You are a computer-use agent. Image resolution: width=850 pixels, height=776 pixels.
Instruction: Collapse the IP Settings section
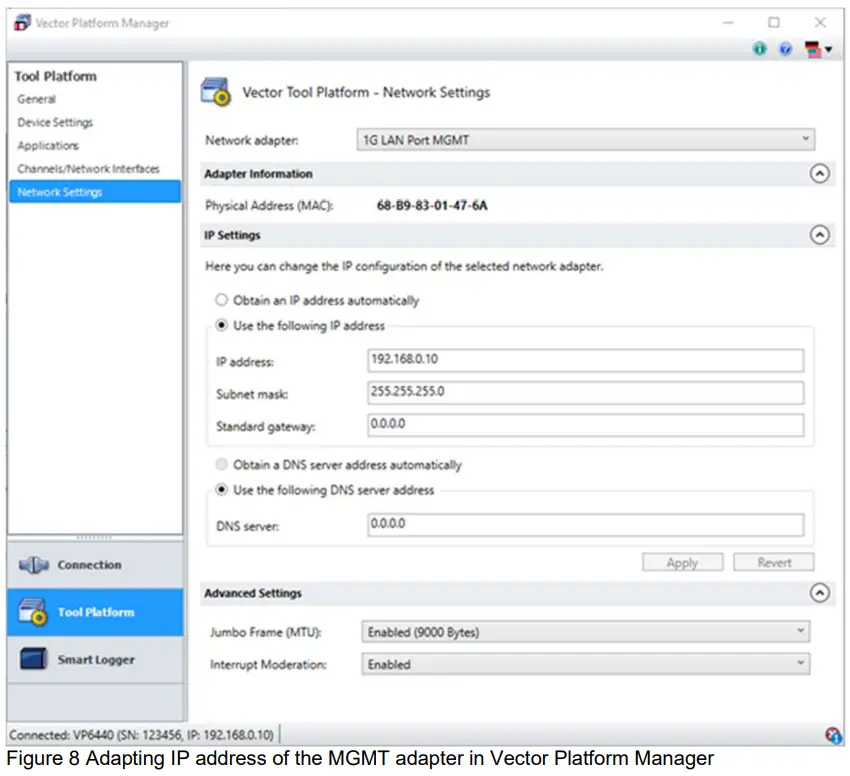820,235
